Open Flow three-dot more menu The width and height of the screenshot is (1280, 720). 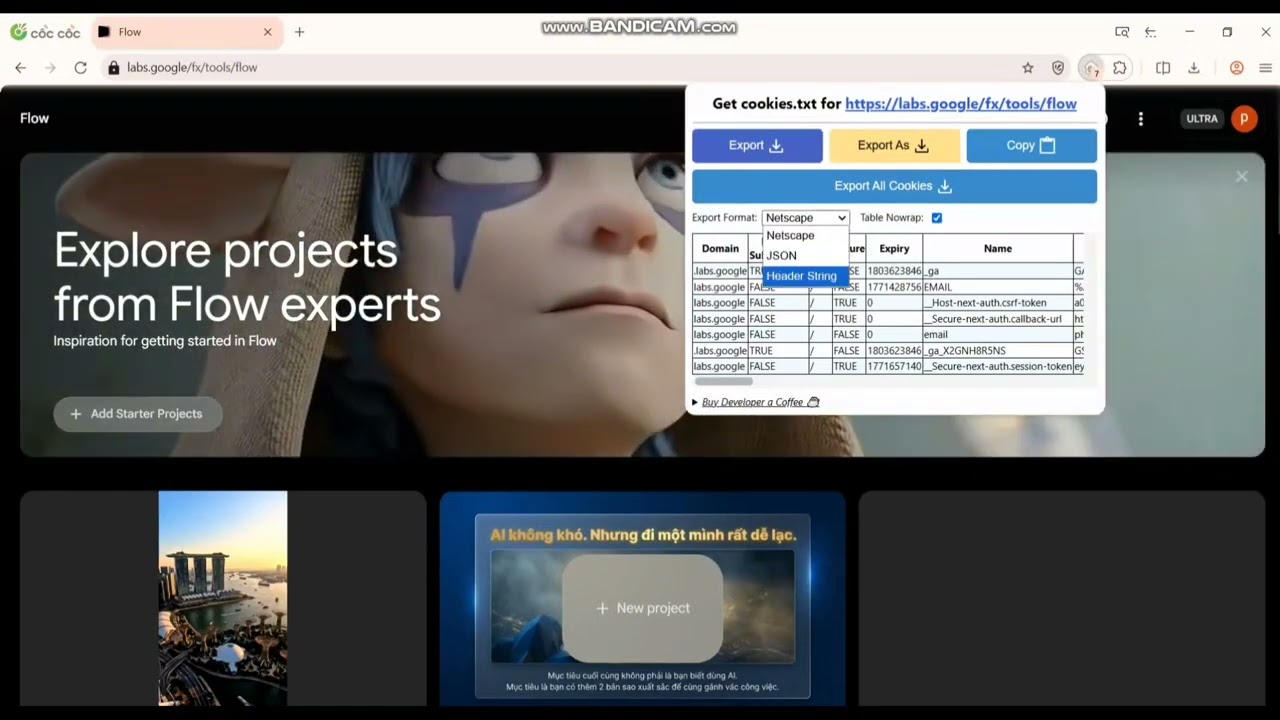(1141, 118)
